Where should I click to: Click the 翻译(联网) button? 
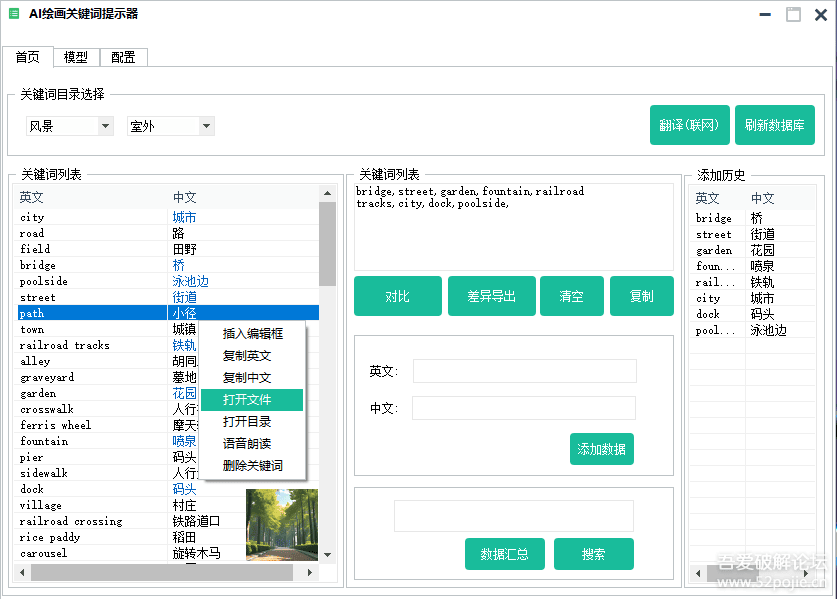click(x=689, y=126)
